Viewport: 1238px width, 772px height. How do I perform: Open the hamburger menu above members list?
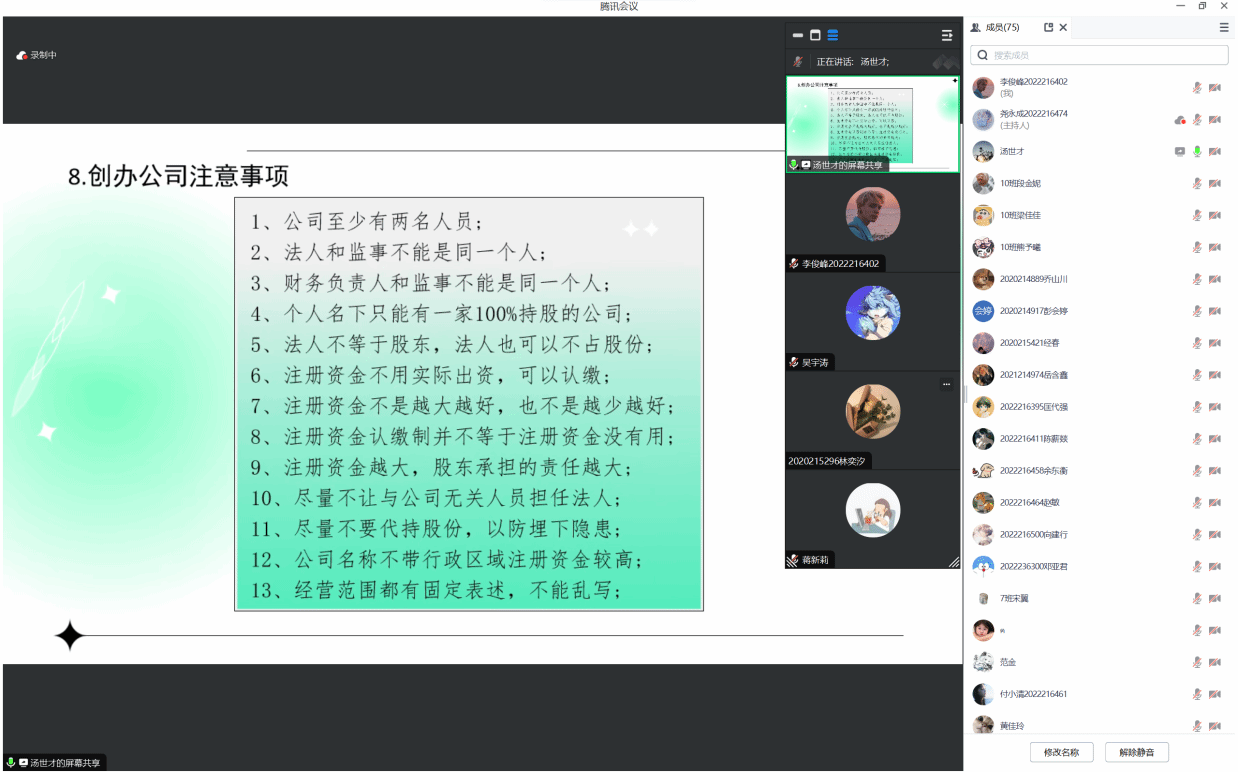[x=1224, y=28]
